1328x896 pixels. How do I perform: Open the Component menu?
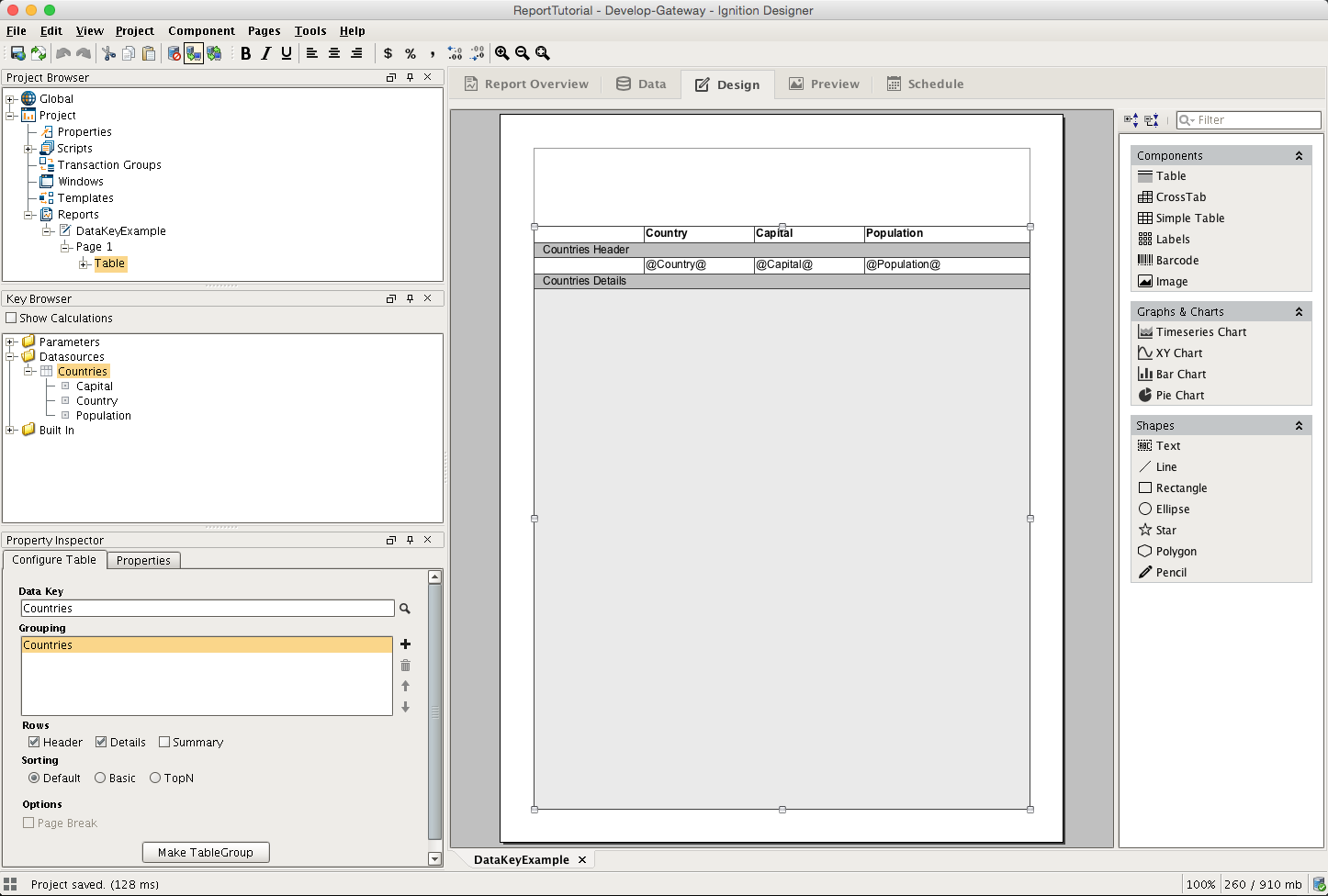(201, 30)
